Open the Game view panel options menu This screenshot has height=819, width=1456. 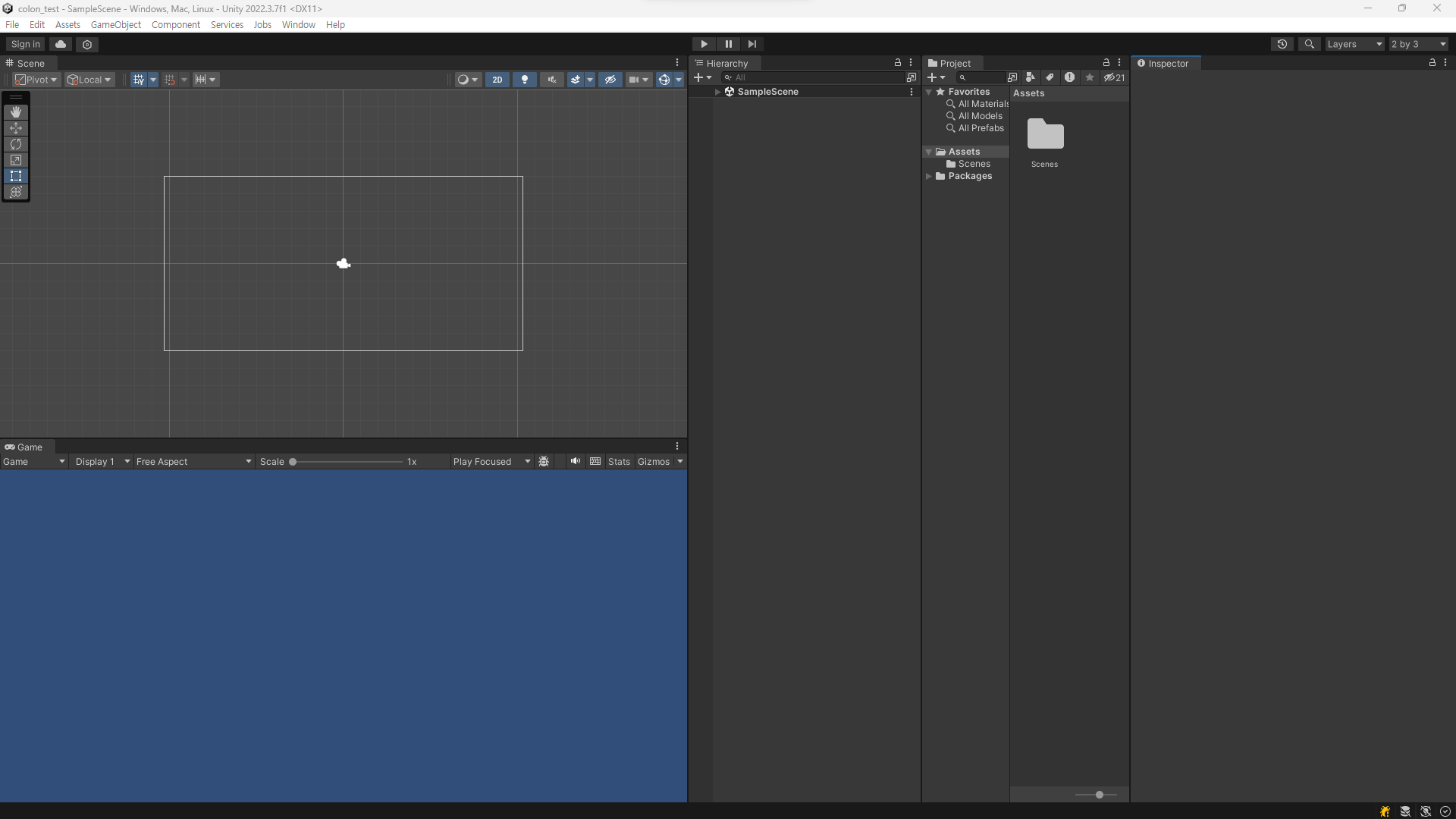point(677,447)
